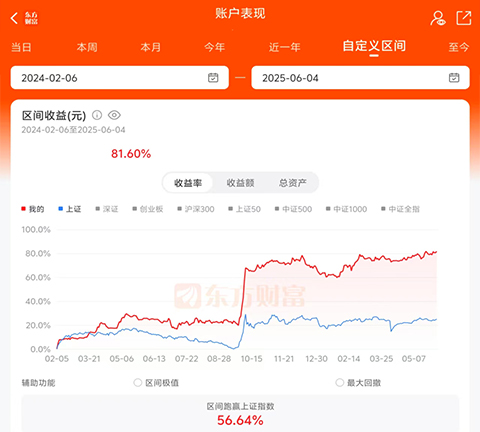Click the 2024-02-06 start date field
The width and height of the screenshot is (480, 432).
[120, 78]
